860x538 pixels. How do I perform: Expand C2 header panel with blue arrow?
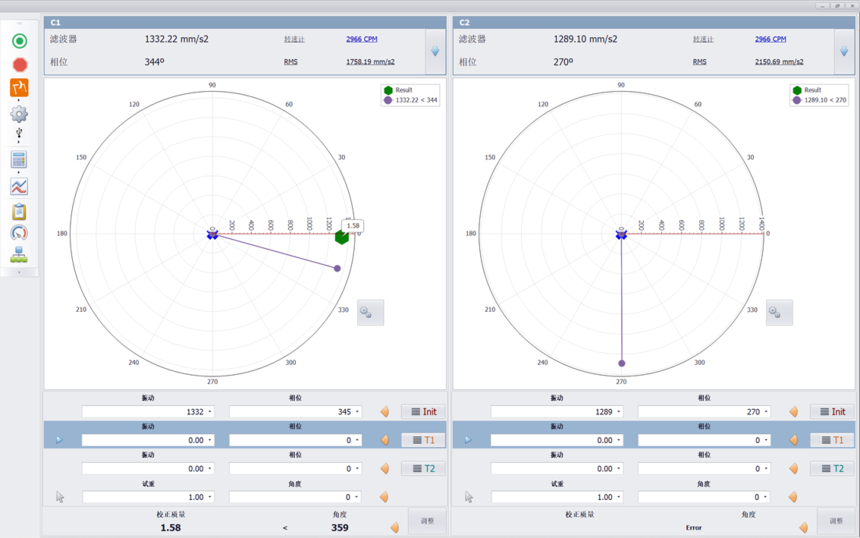pyautogui.click(x=844, y=52)
